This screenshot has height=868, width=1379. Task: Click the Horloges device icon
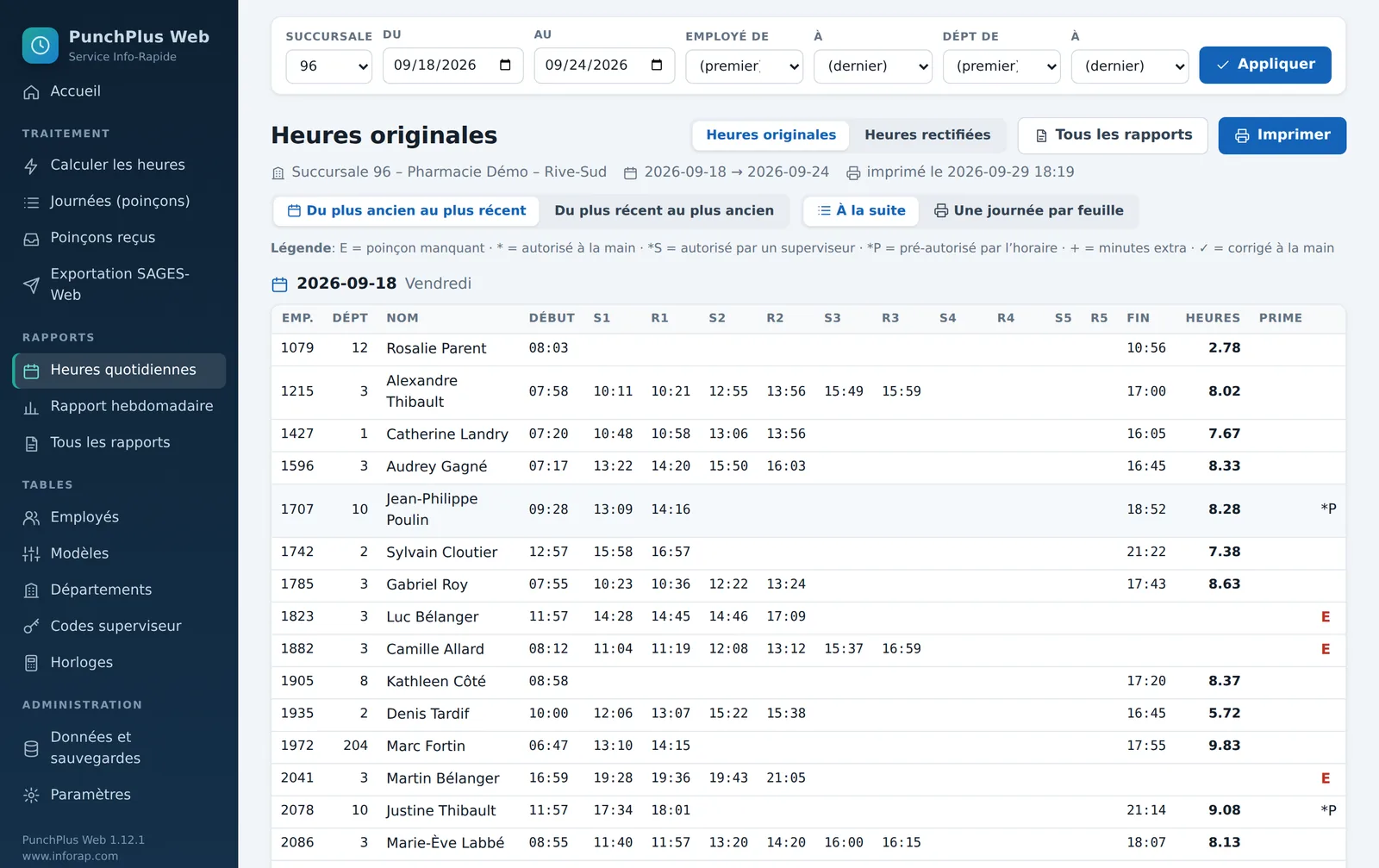(x=31, y=663)
